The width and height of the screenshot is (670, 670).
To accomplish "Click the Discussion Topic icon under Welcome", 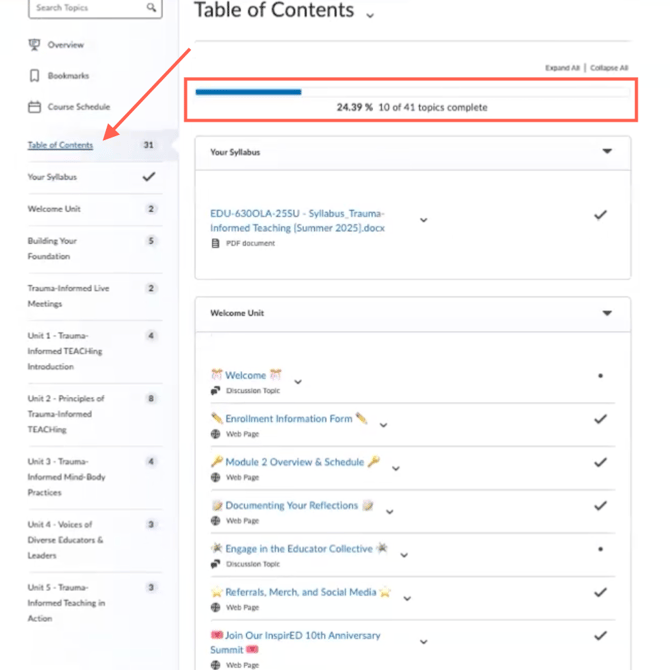I will pos(215,391).
